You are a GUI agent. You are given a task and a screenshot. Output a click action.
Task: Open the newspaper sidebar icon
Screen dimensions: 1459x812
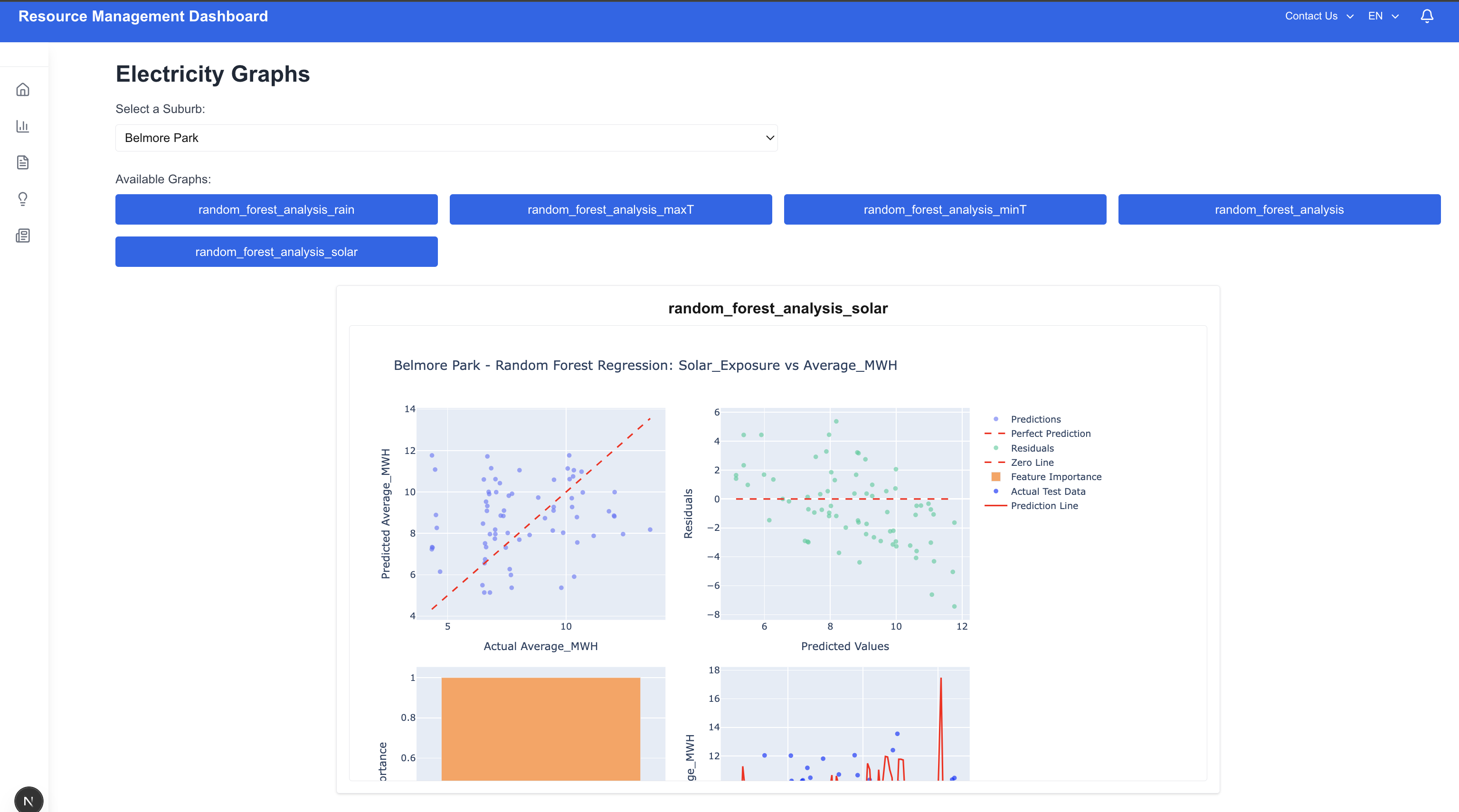(x=23, y=236)
